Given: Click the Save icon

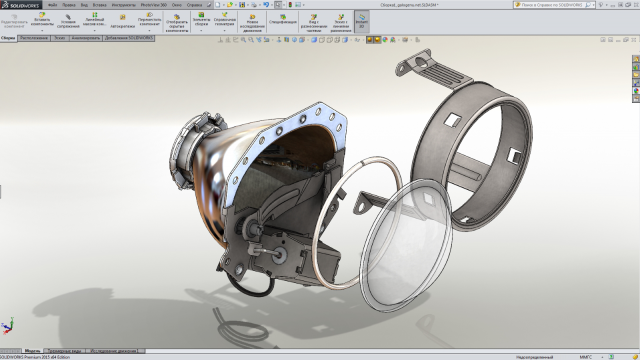Looking at the screenshot, I should [242, 5].
